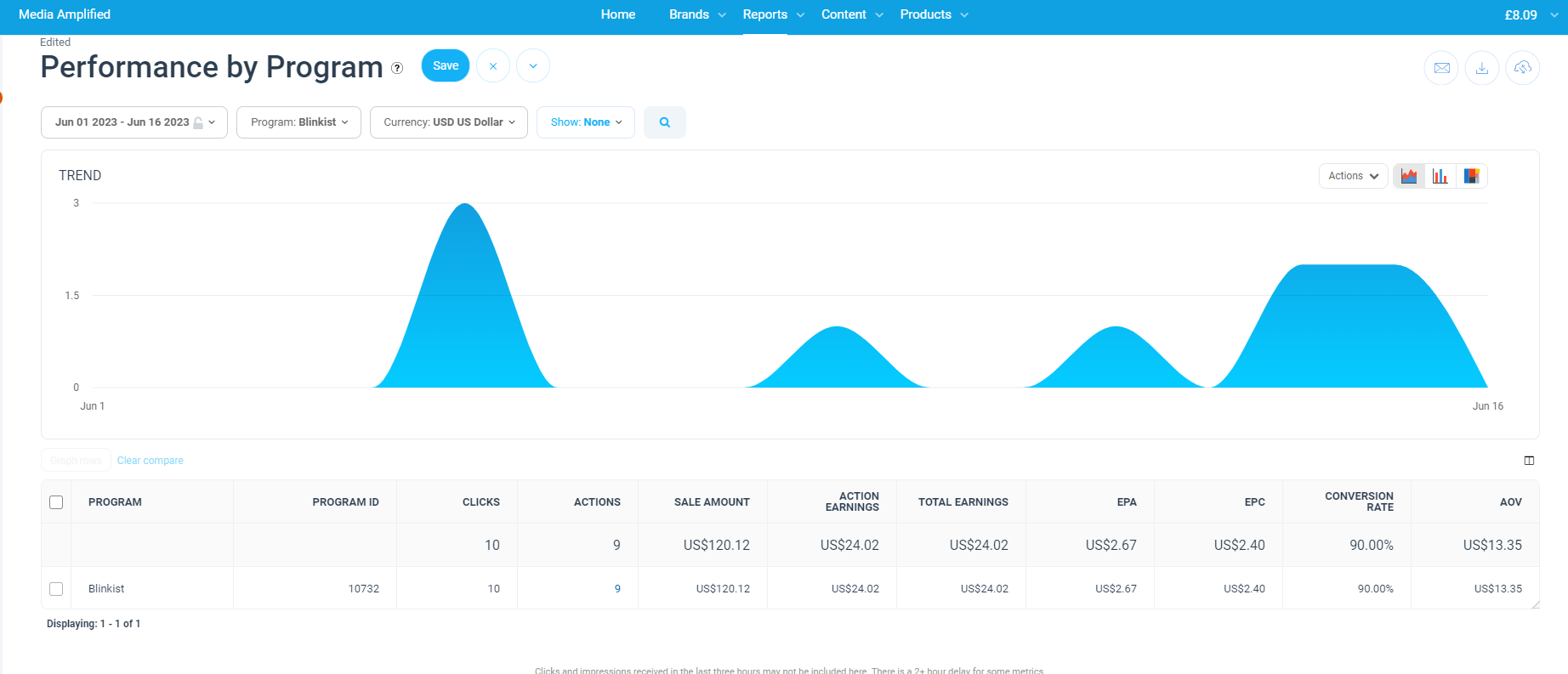The width and height of the screenshot is (1568, 674).
Task: Open account balance £8.09 menu
Action: 1531,15
